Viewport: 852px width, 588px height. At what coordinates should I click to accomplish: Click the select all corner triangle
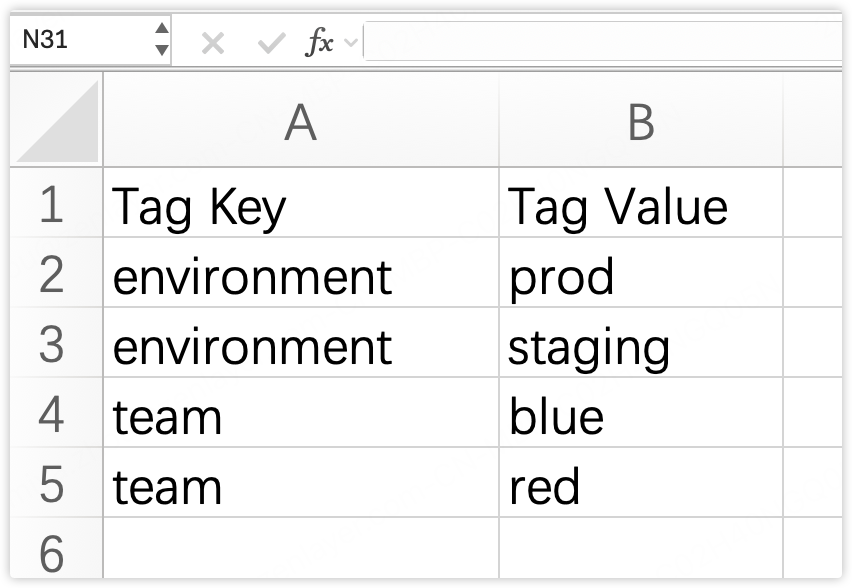click(58, 122)
